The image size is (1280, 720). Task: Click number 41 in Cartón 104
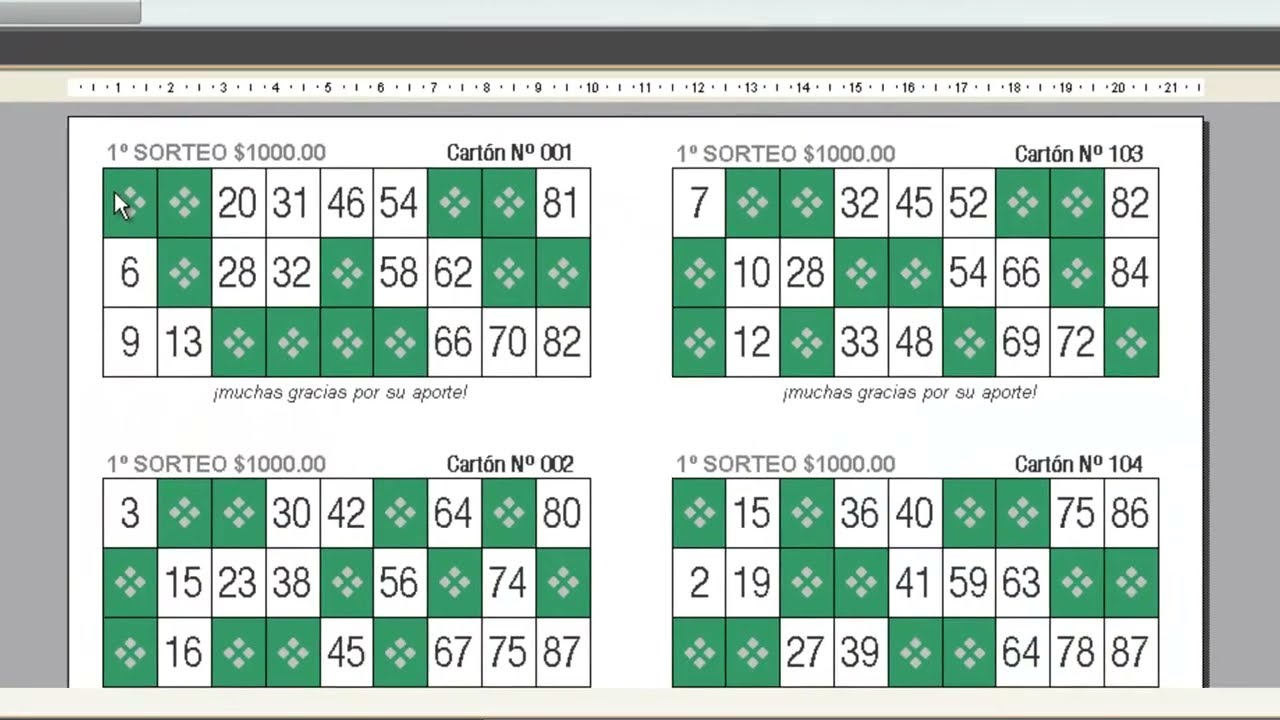[915, 582]
